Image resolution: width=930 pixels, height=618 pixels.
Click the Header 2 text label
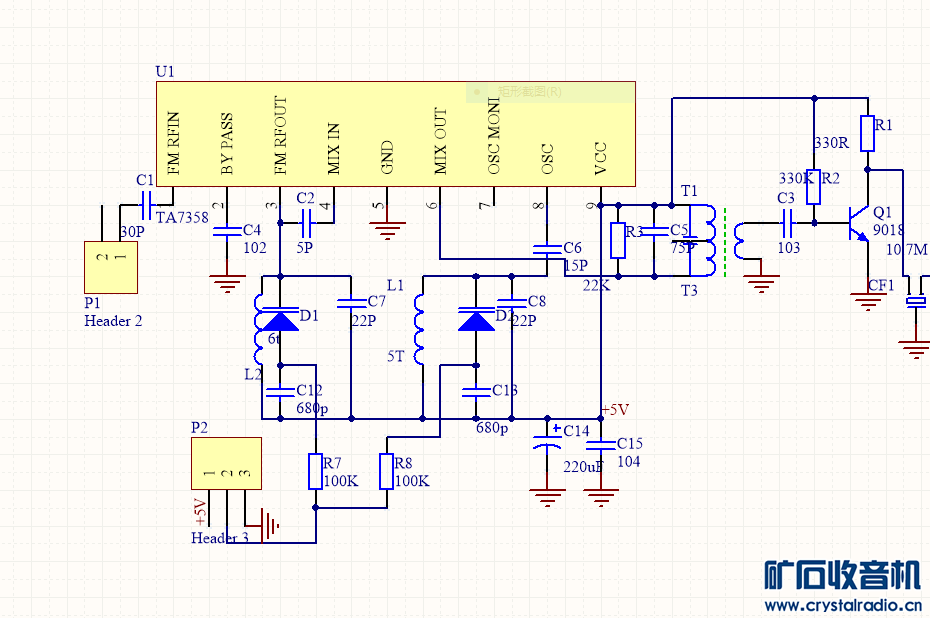[x=113, y=321]
